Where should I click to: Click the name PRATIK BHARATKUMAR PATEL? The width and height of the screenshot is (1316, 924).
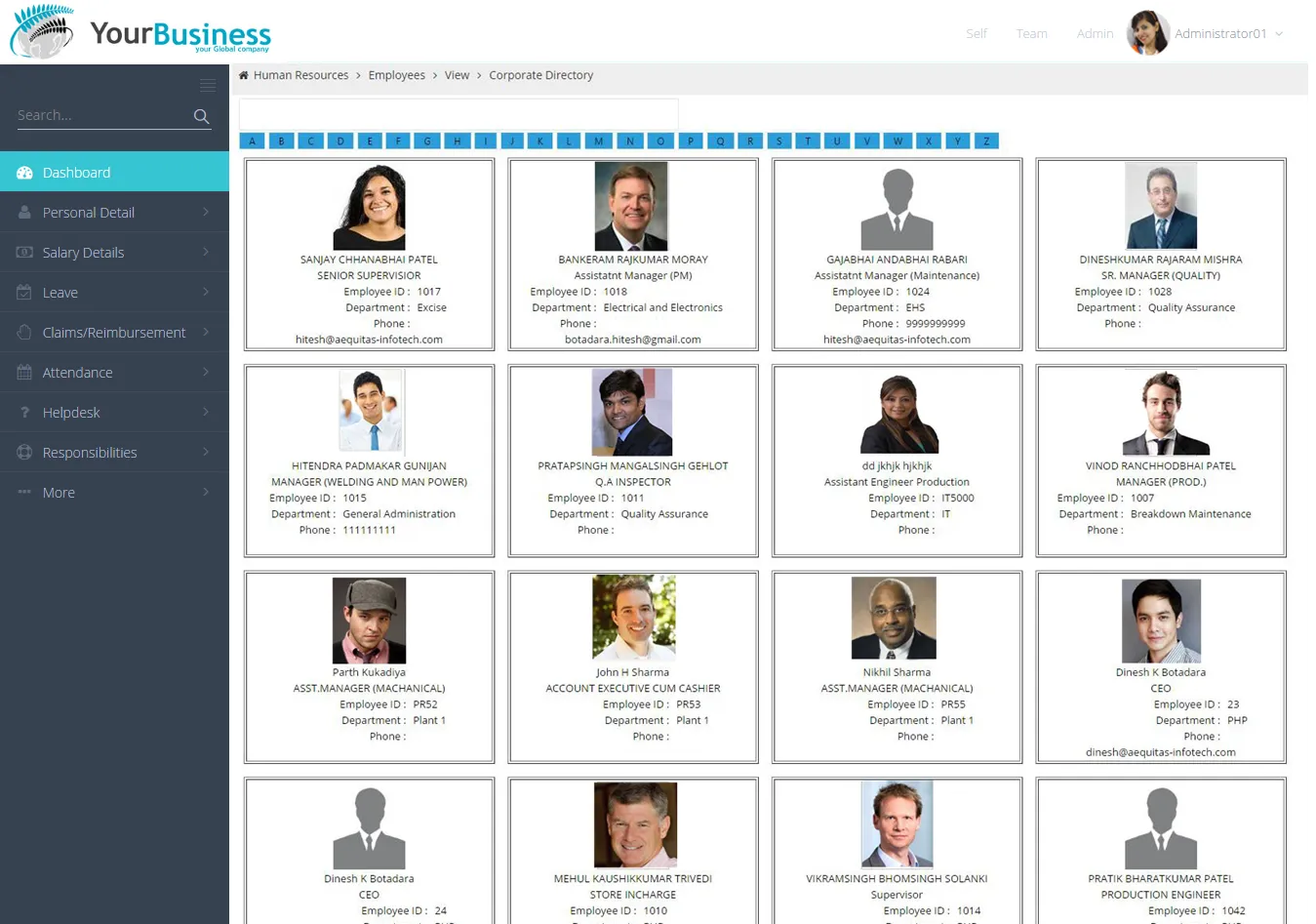[1161, 878]
